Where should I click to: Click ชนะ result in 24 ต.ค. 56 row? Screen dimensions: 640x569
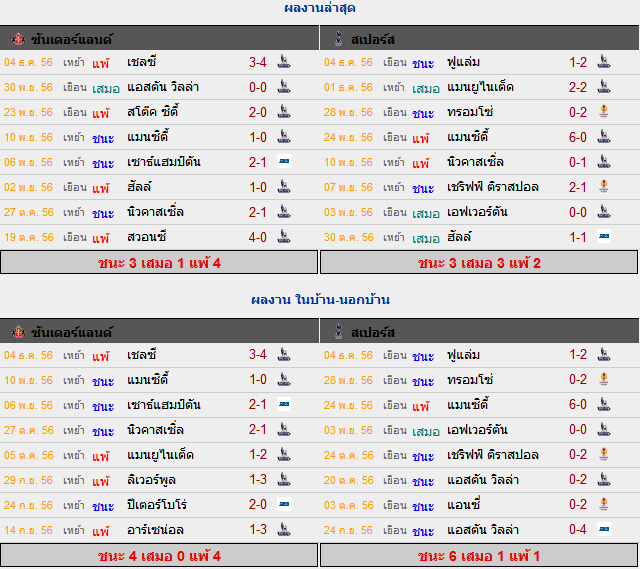423,456
